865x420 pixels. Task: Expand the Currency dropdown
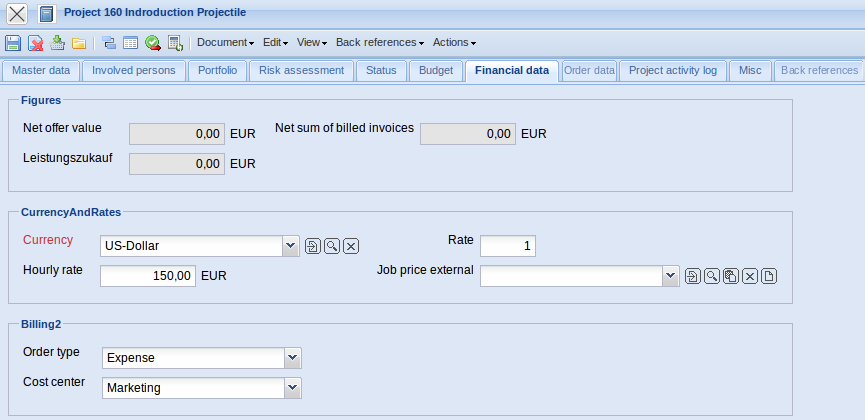click(290, 245)
